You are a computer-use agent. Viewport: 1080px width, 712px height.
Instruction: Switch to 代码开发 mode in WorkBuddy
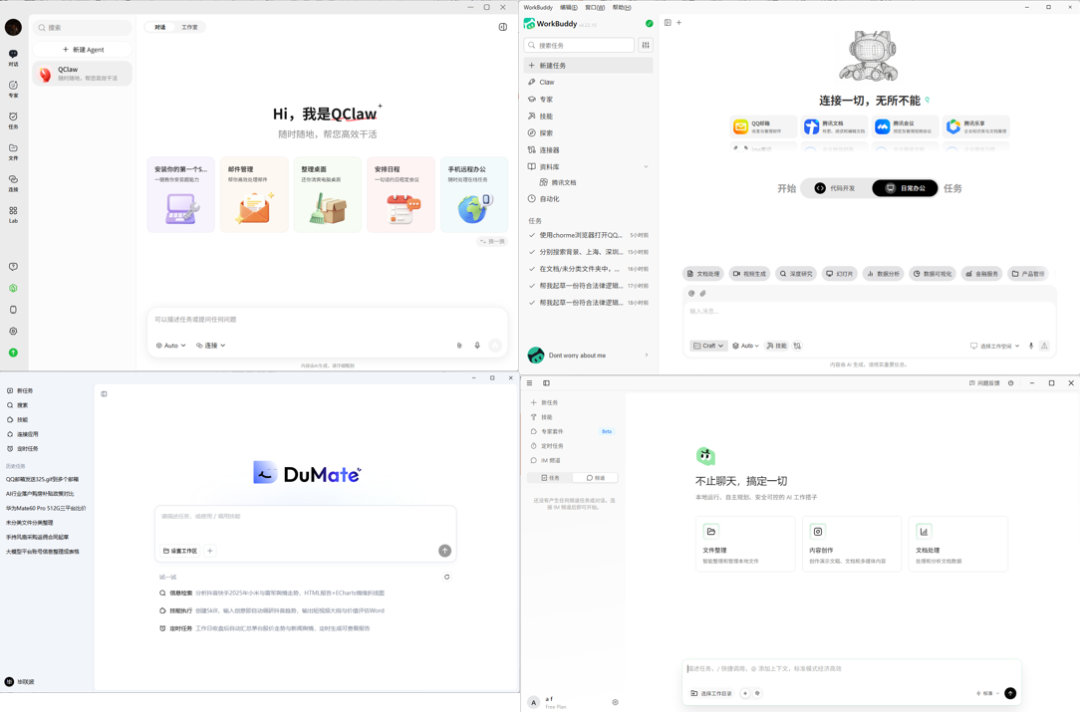(x=836, y=188)
